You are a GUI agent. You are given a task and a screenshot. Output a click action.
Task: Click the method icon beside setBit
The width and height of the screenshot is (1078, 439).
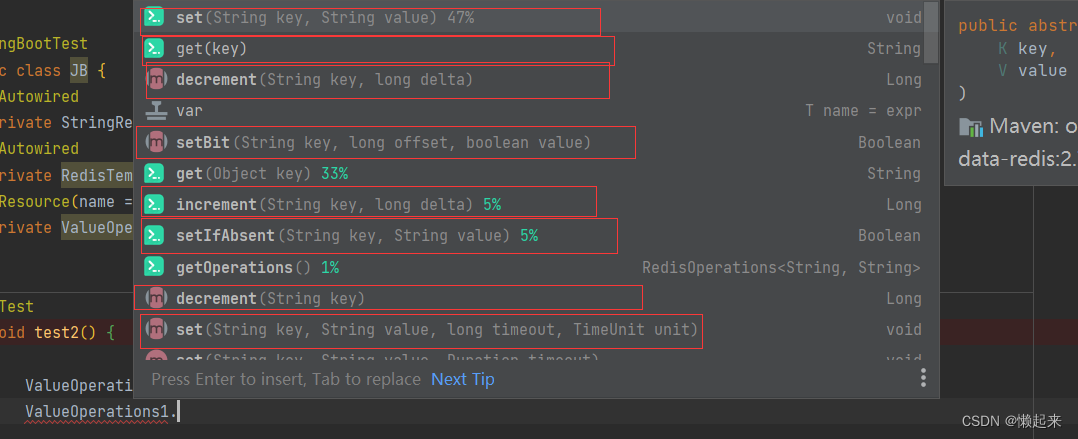pos(155,142)
